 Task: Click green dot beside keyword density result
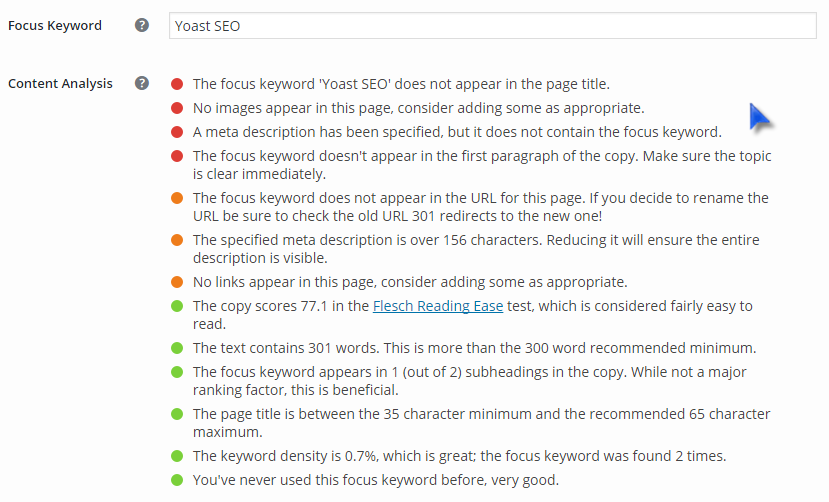[x=177, y=456]
